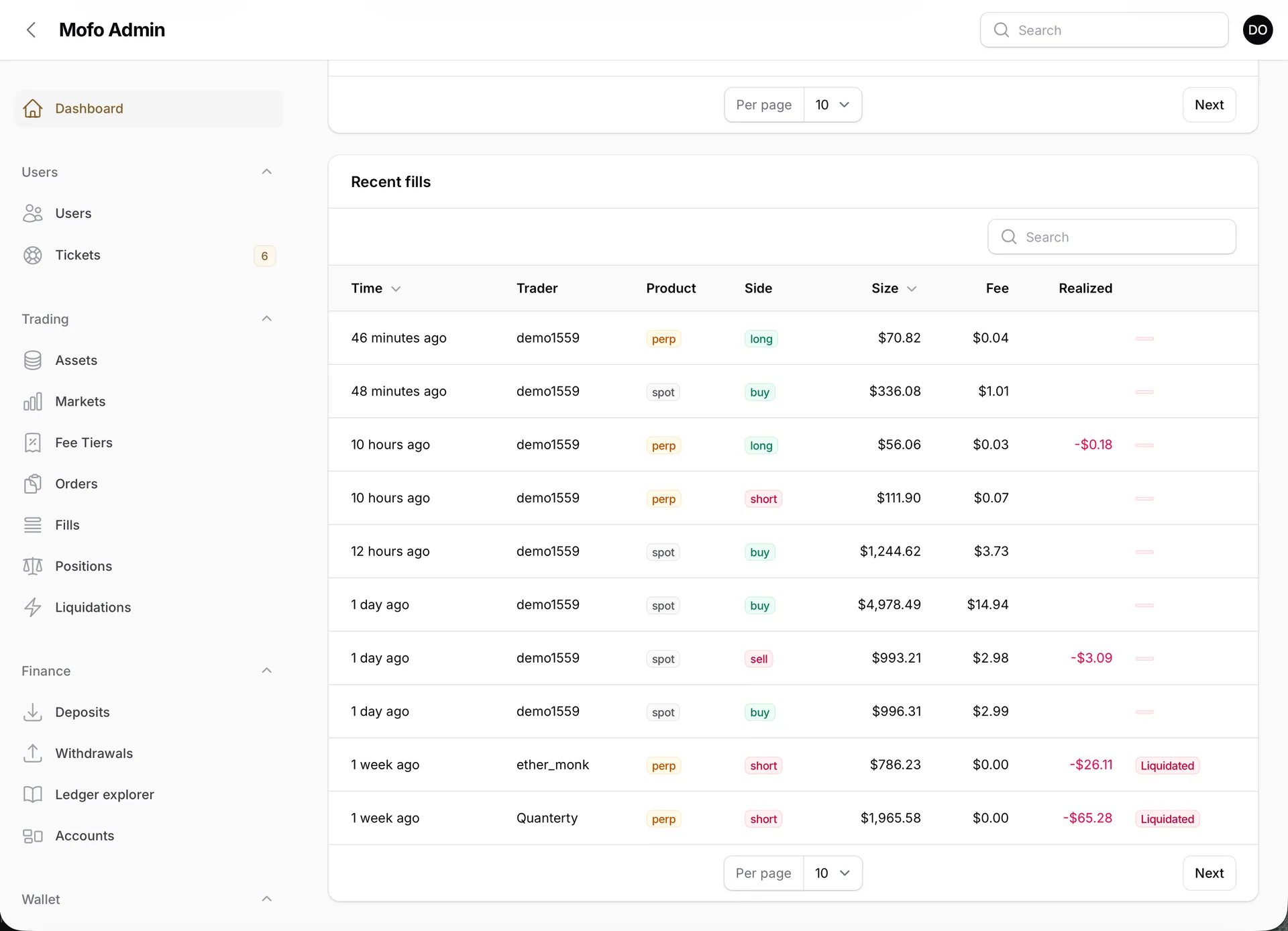
Task: Click the Accounts layout icon
Action: coord(33,836)
